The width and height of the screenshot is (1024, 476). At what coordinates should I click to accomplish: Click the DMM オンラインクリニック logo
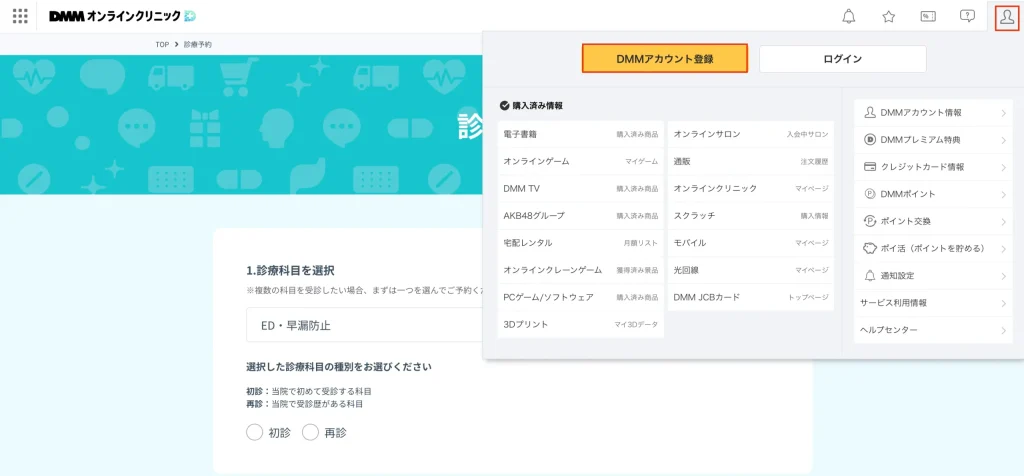[122, 16]
